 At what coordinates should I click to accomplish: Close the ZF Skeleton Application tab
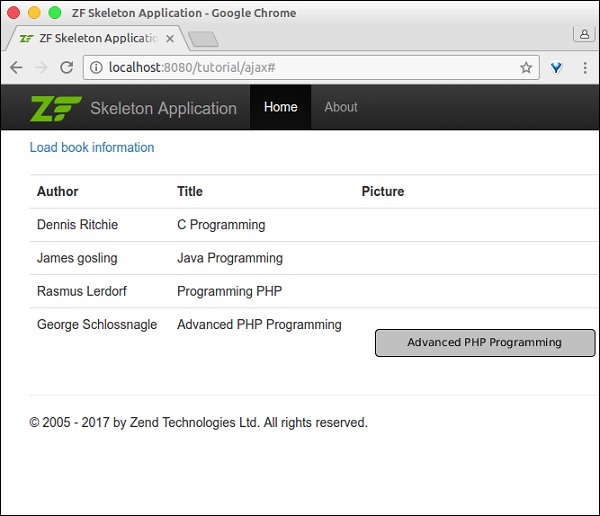(169, 39)
